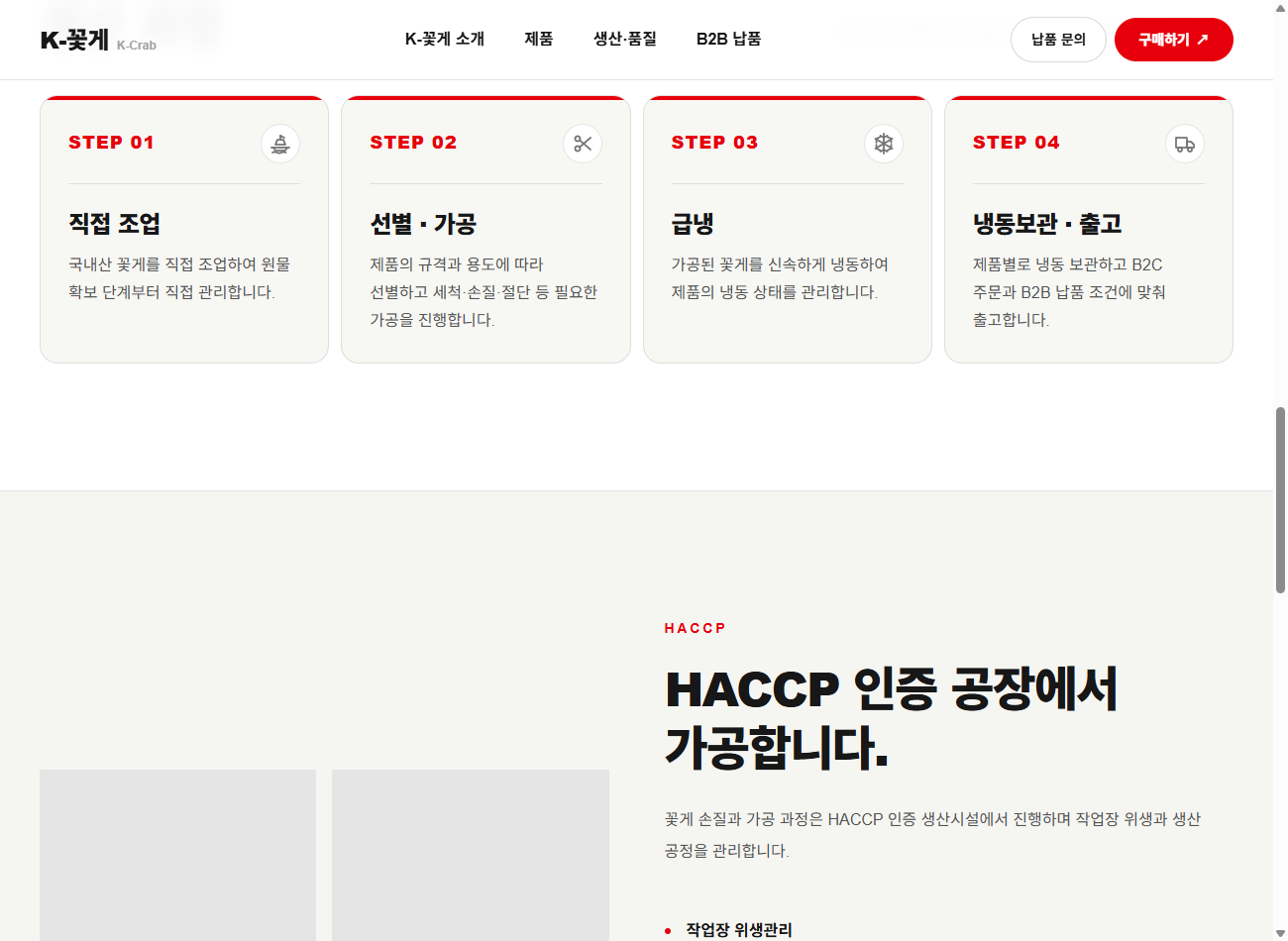The height and width of the screenshot is (941, 1288).
Task: Click the scissors icon in STEP 02
Action: [x=583, y=144]
